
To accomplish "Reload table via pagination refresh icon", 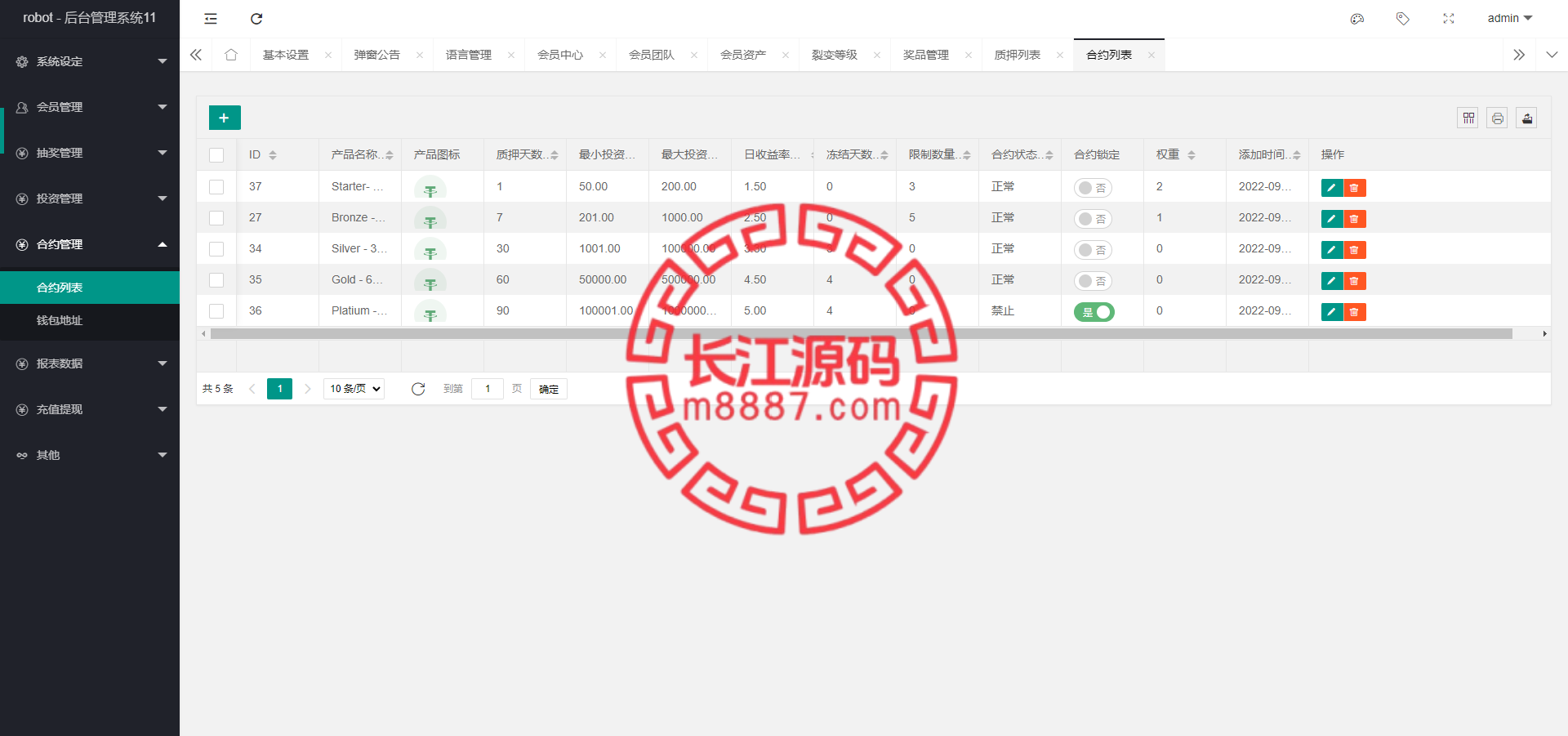I will point(418,389).
